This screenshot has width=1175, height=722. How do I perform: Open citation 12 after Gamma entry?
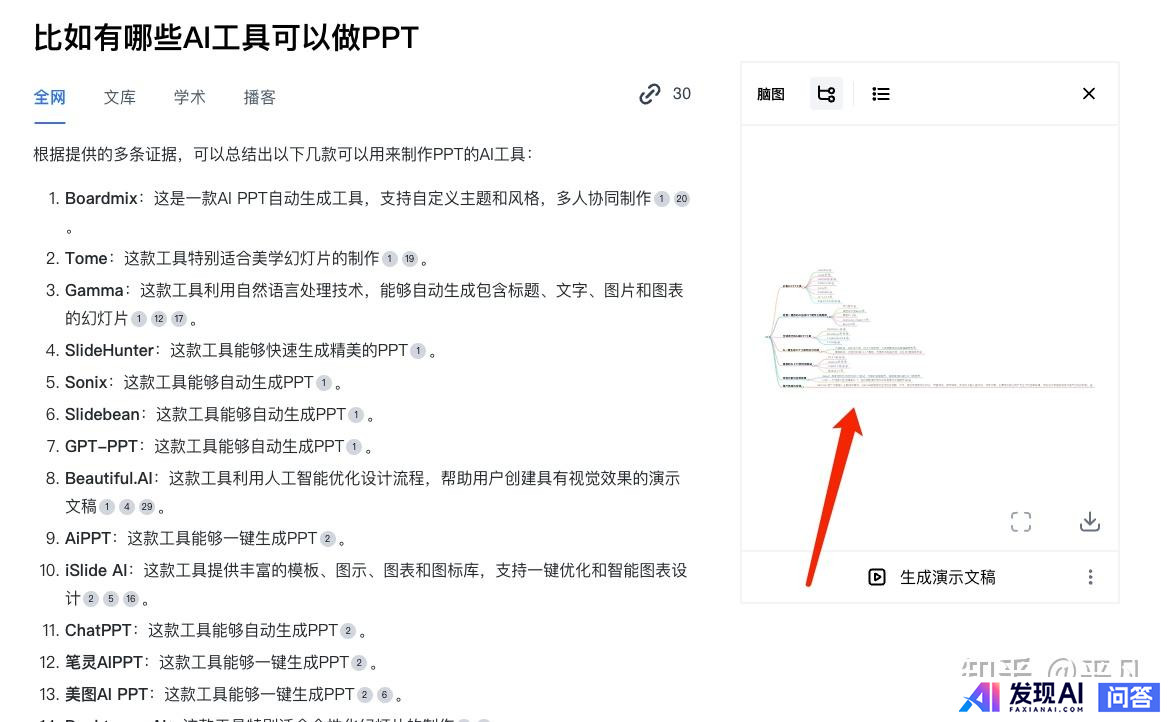point(159,319)
